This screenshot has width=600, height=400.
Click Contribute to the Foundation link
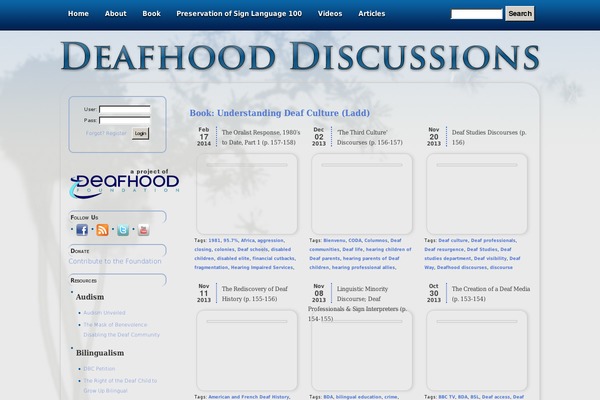[x=115, y=261]
